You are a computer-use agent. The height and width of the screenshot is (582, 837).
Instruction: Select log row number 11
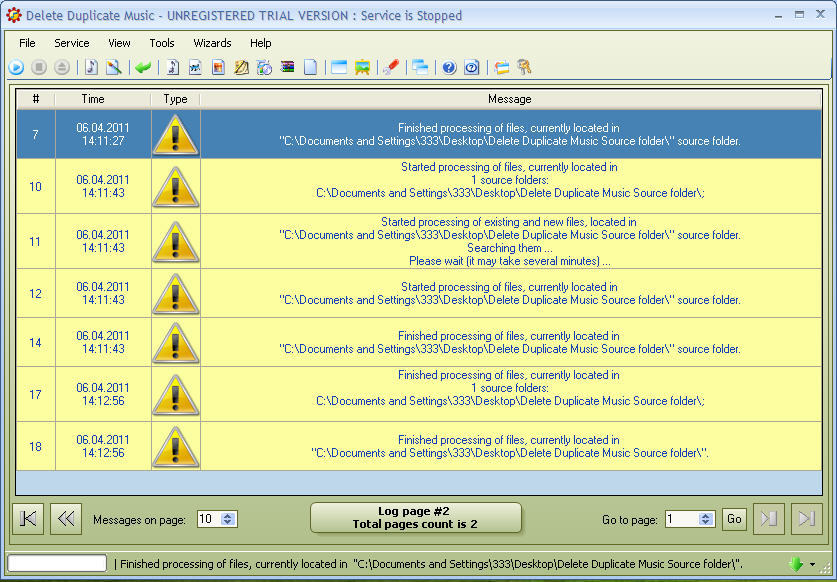coord(418,241)
